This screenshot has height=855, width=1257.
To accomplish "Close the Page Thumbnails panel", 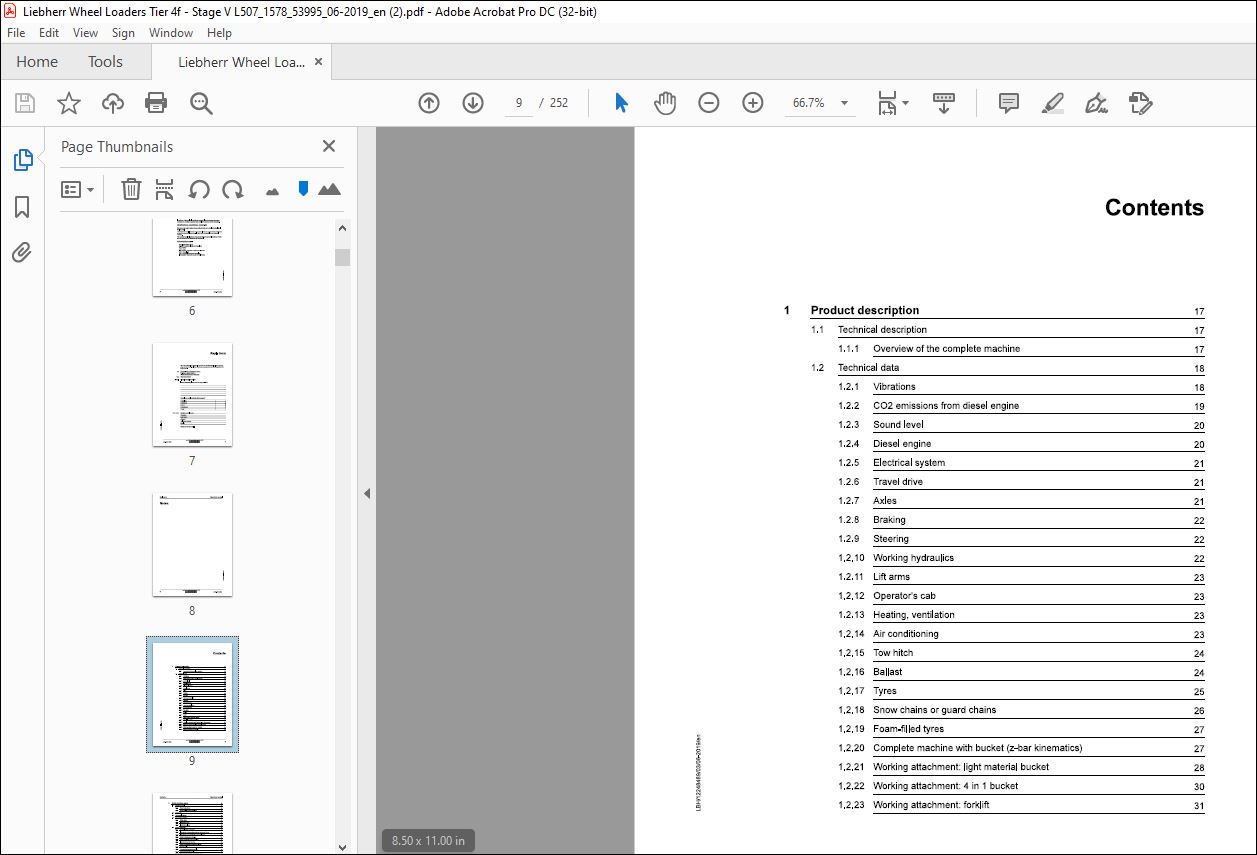I will 329,146.
